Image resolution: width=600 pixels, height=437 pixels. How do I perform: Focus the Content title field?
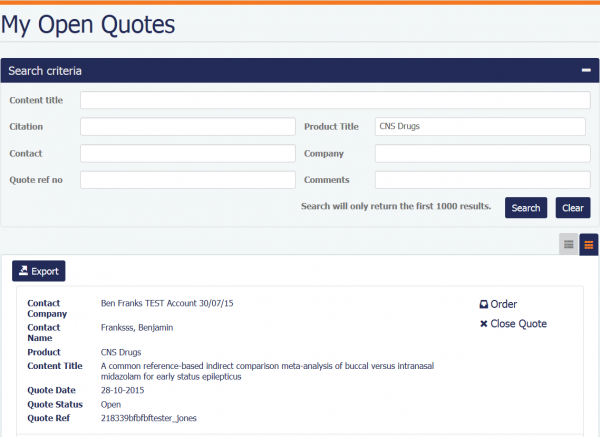pos(335,100)
